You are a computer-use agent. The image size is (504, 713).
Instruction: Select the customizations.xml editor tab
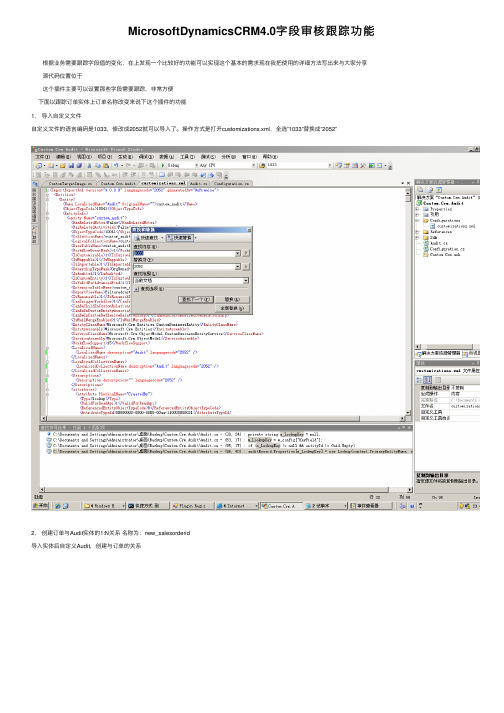(x=163, y=183)
